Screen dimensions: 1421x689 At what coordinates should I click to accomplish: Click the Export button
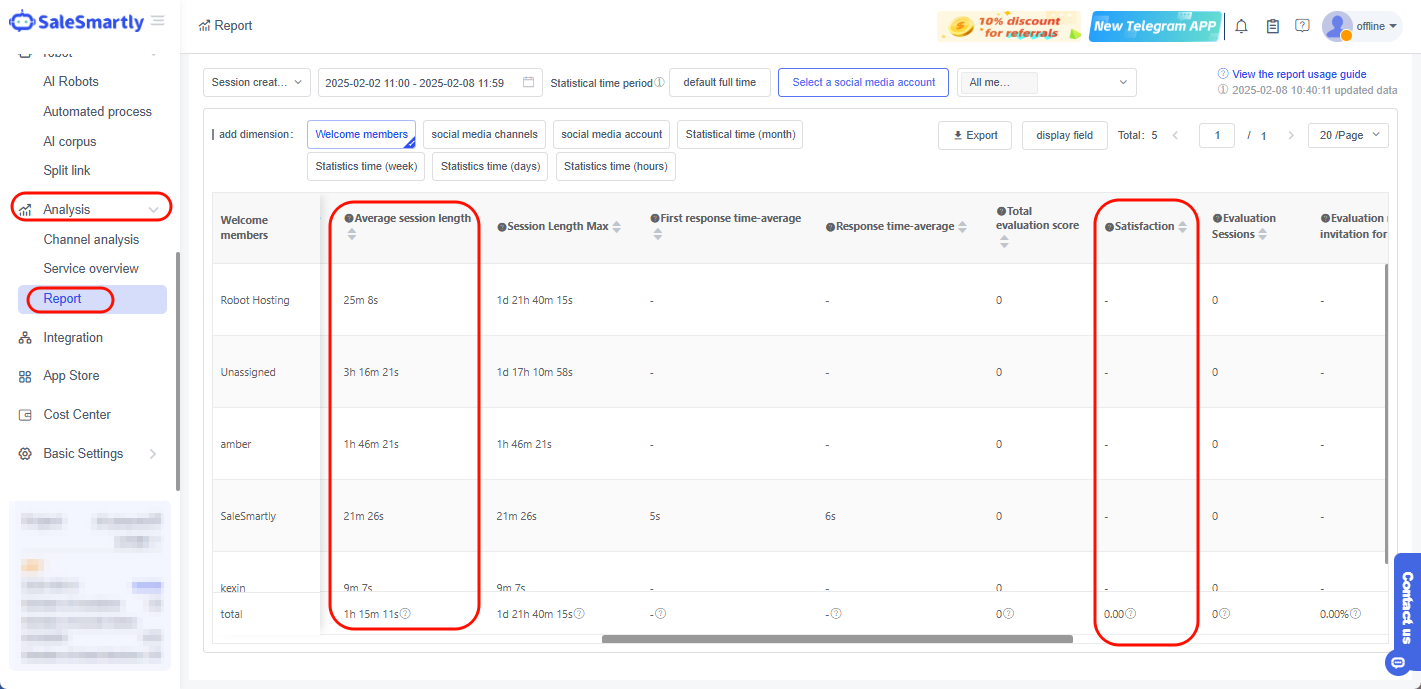tap(975, 135)
